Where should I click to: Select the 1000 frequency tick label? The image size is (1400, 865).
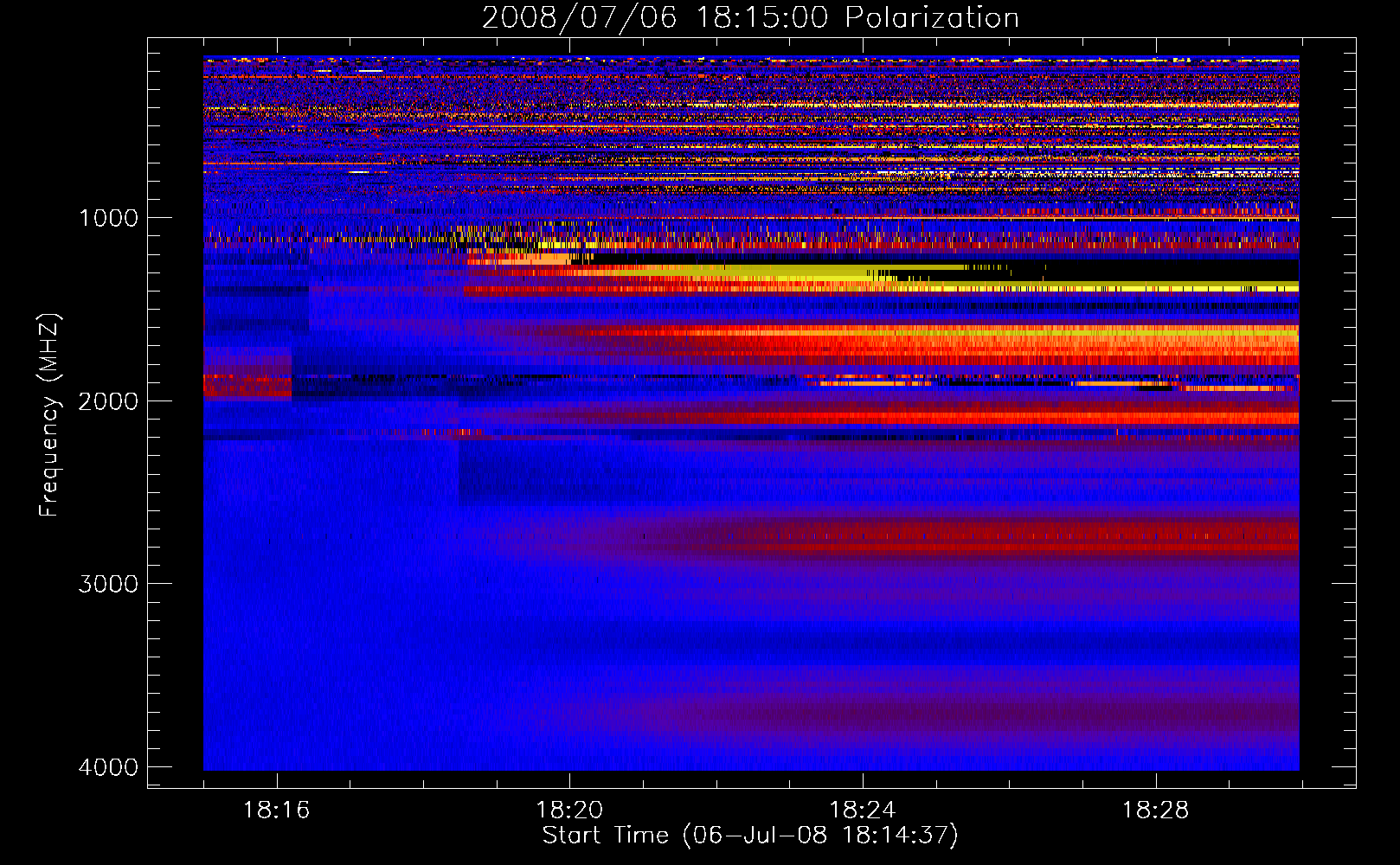coord(109,218)
